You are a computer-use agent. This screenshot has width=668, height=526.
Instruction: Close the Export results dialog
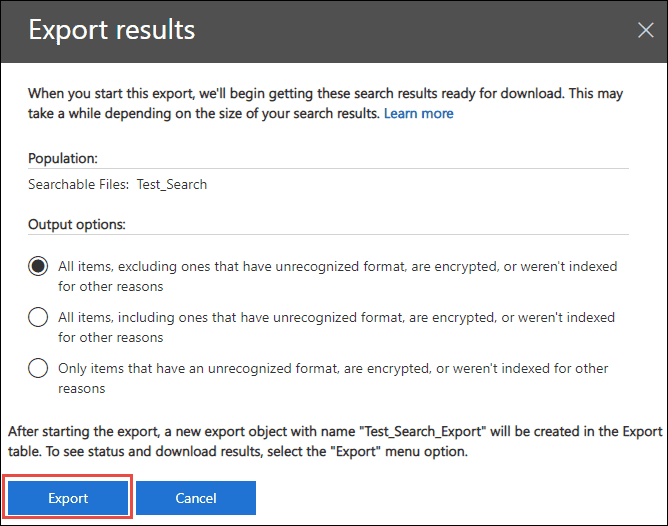(645, 30)
